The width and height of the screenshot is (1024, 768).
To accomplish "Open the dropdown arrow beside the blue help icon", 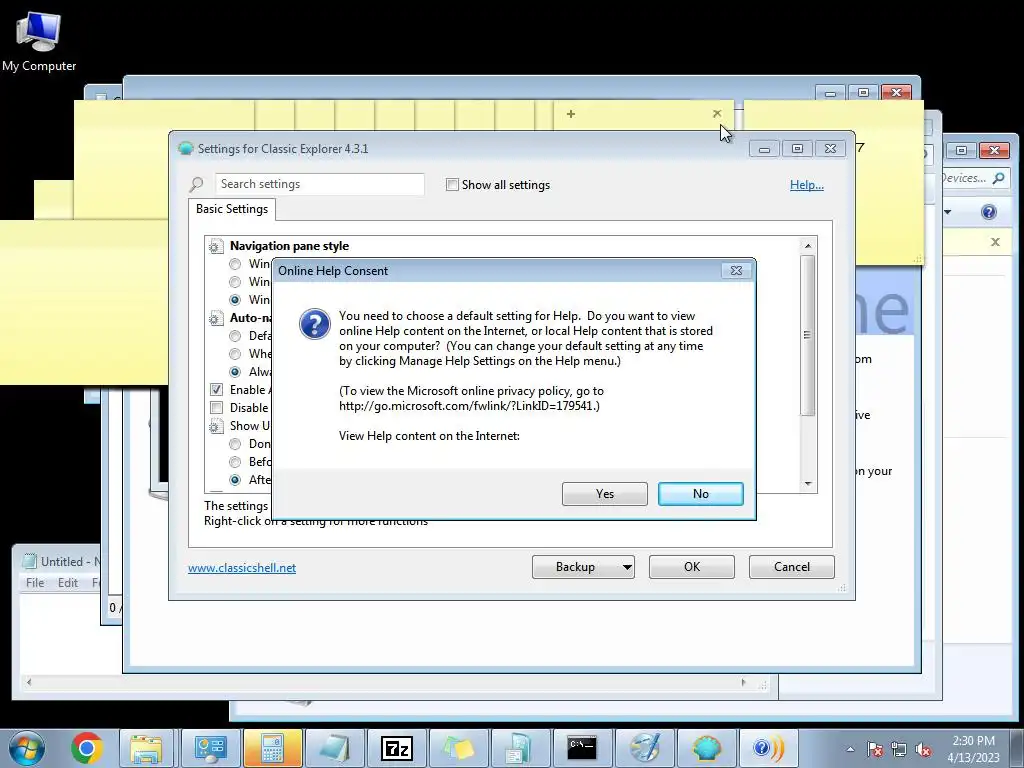I will 948,212.
